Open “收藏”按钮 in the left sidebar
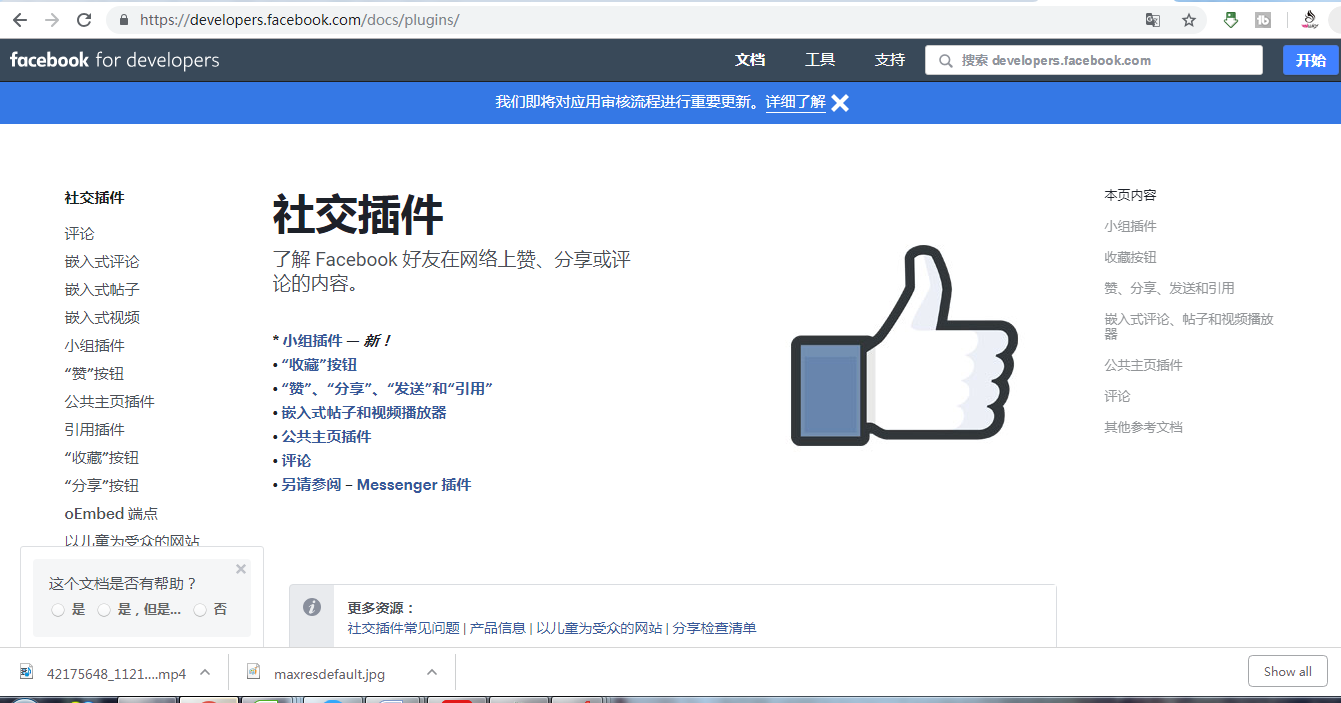The width and height of the screenshot is (1341, 703). point(102,457)
